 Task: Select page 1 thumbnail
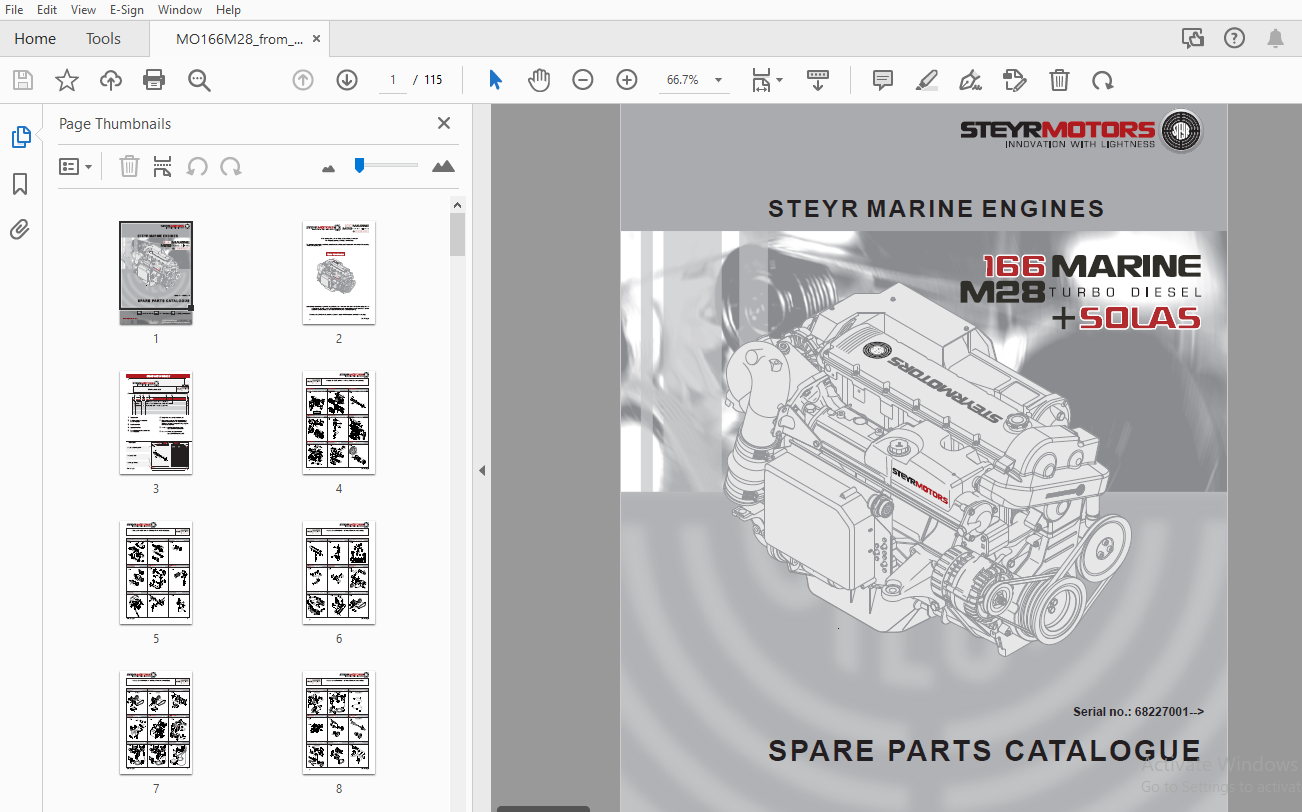tap(156, 272)
